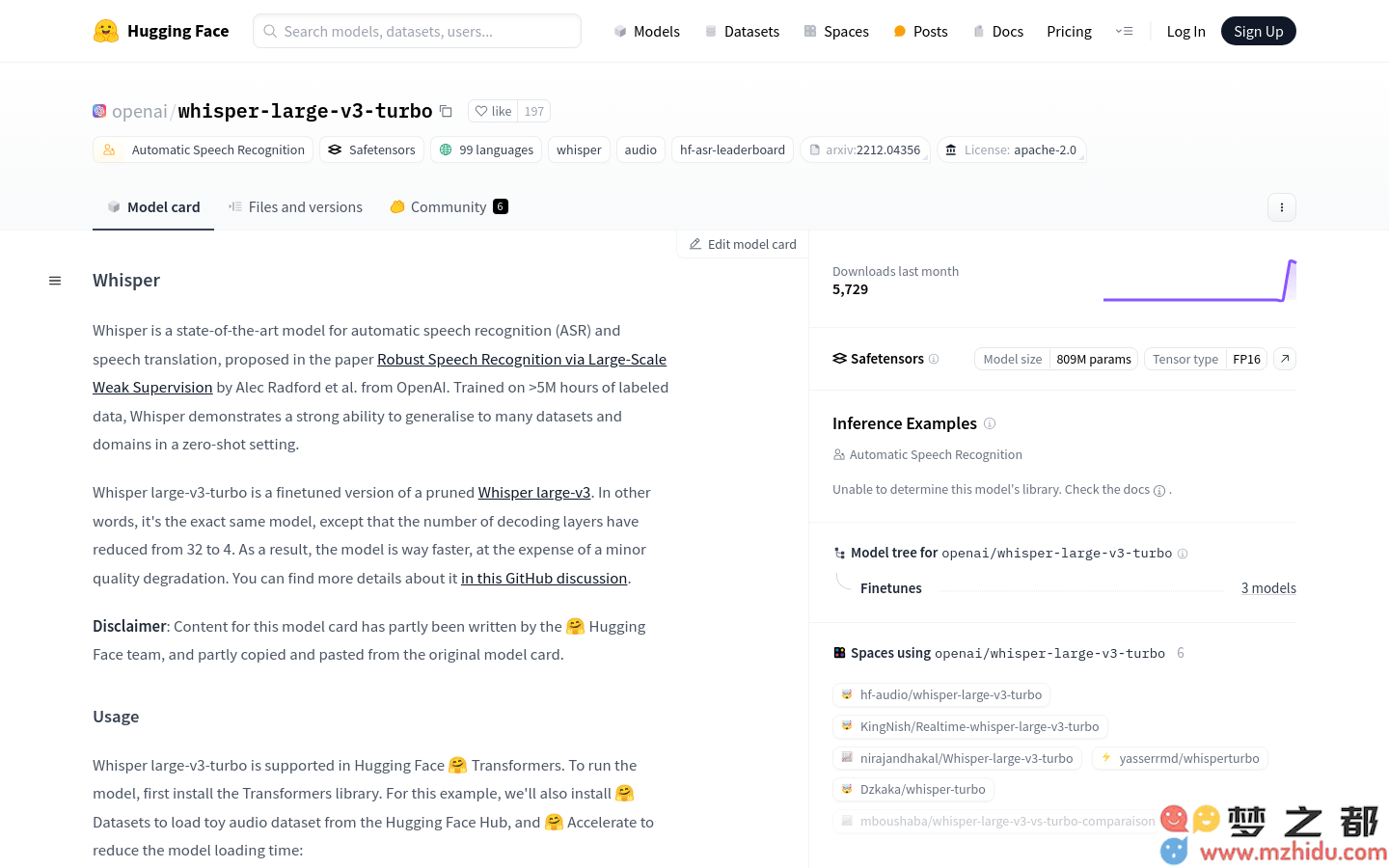Open the safetensors viewer arrow icon
The image size is (1389, 868).
tap(1285, 359)
